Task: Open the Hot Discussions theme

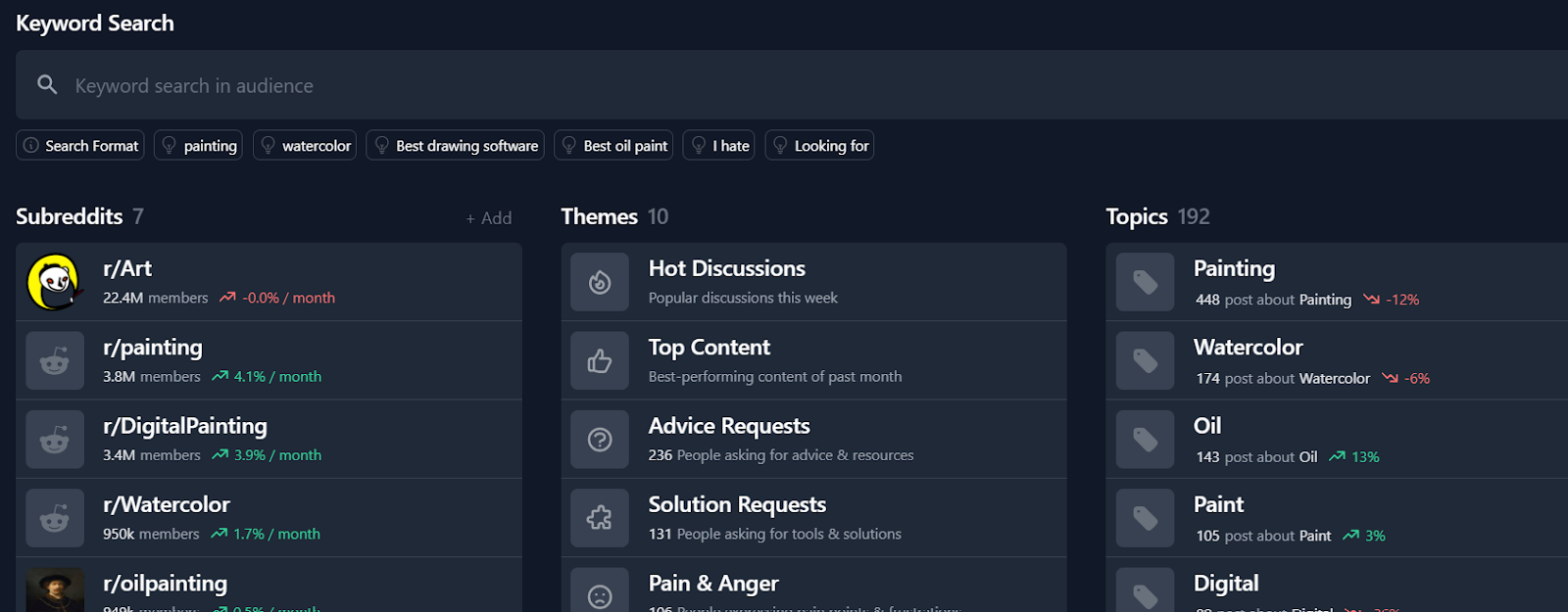Action: click(x=813, y=282)
